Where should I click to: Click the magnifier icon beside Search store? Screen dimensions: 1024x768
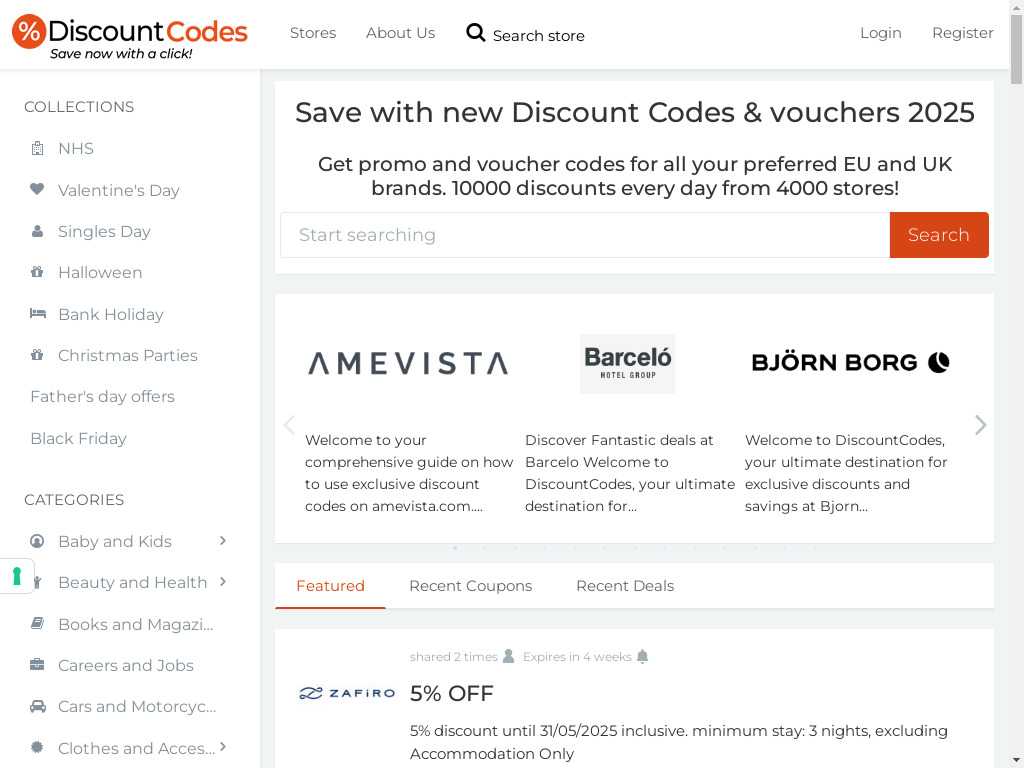pyautogui.click(x=475, y=33)
